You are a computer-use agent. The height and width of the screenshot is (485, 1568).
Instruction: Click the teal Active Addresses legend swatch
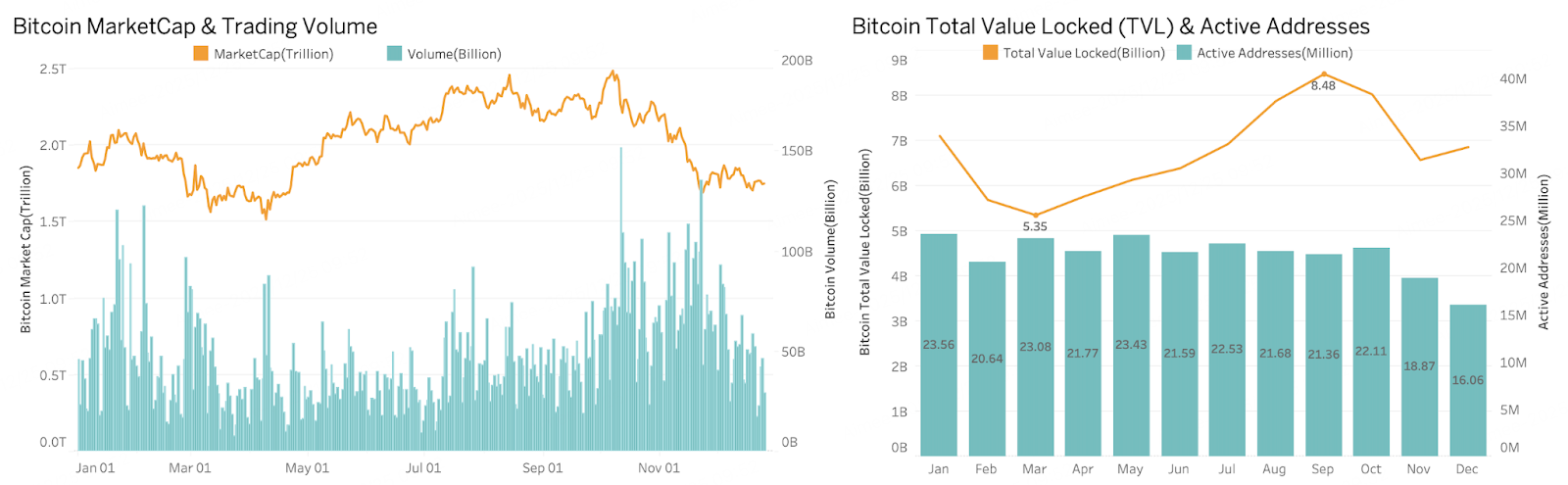click(1184, 53)
